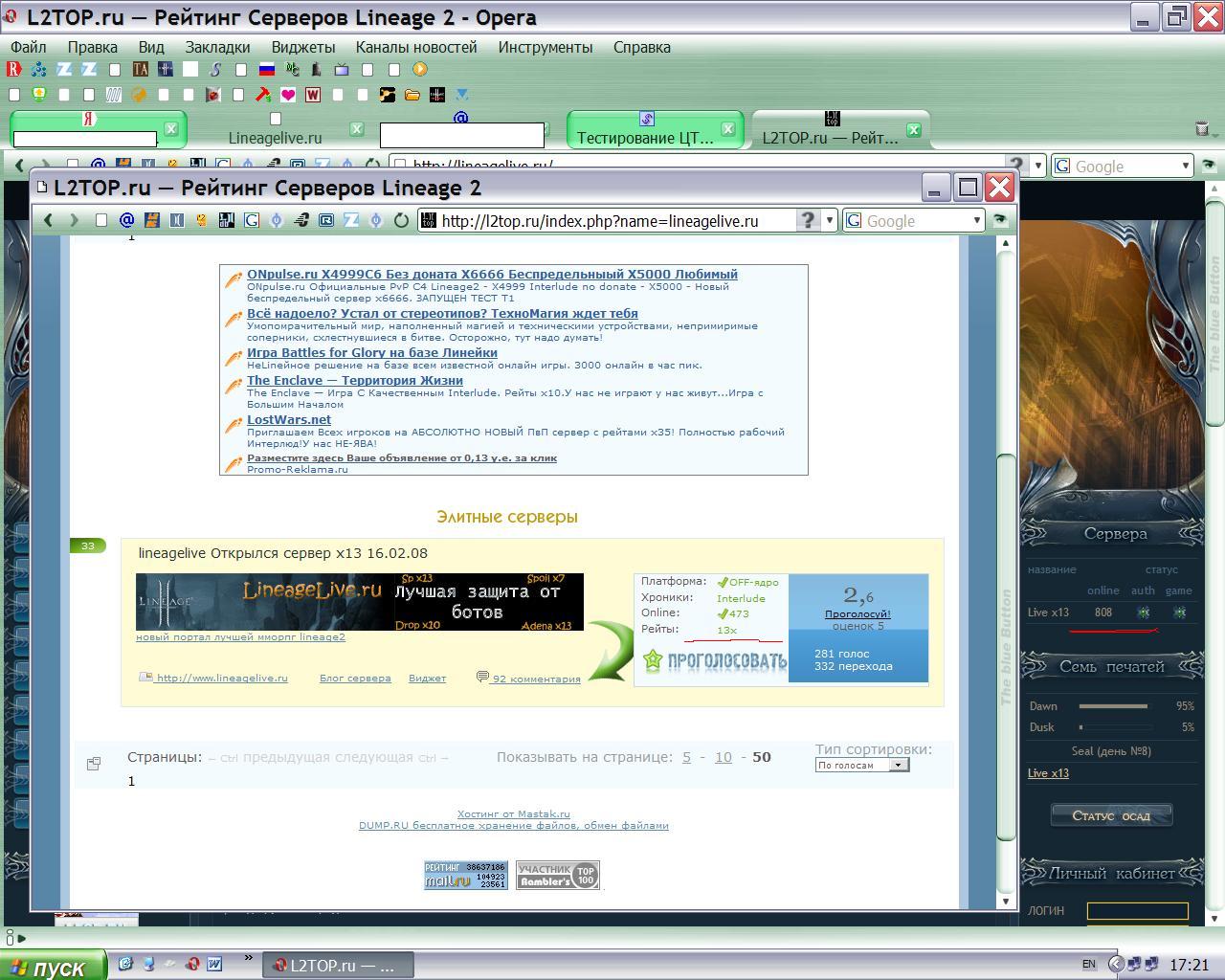Open the Russian flag bookmark
This screenshot has height=980, width=1225.
pyautogui.click(x=266, y=69)
